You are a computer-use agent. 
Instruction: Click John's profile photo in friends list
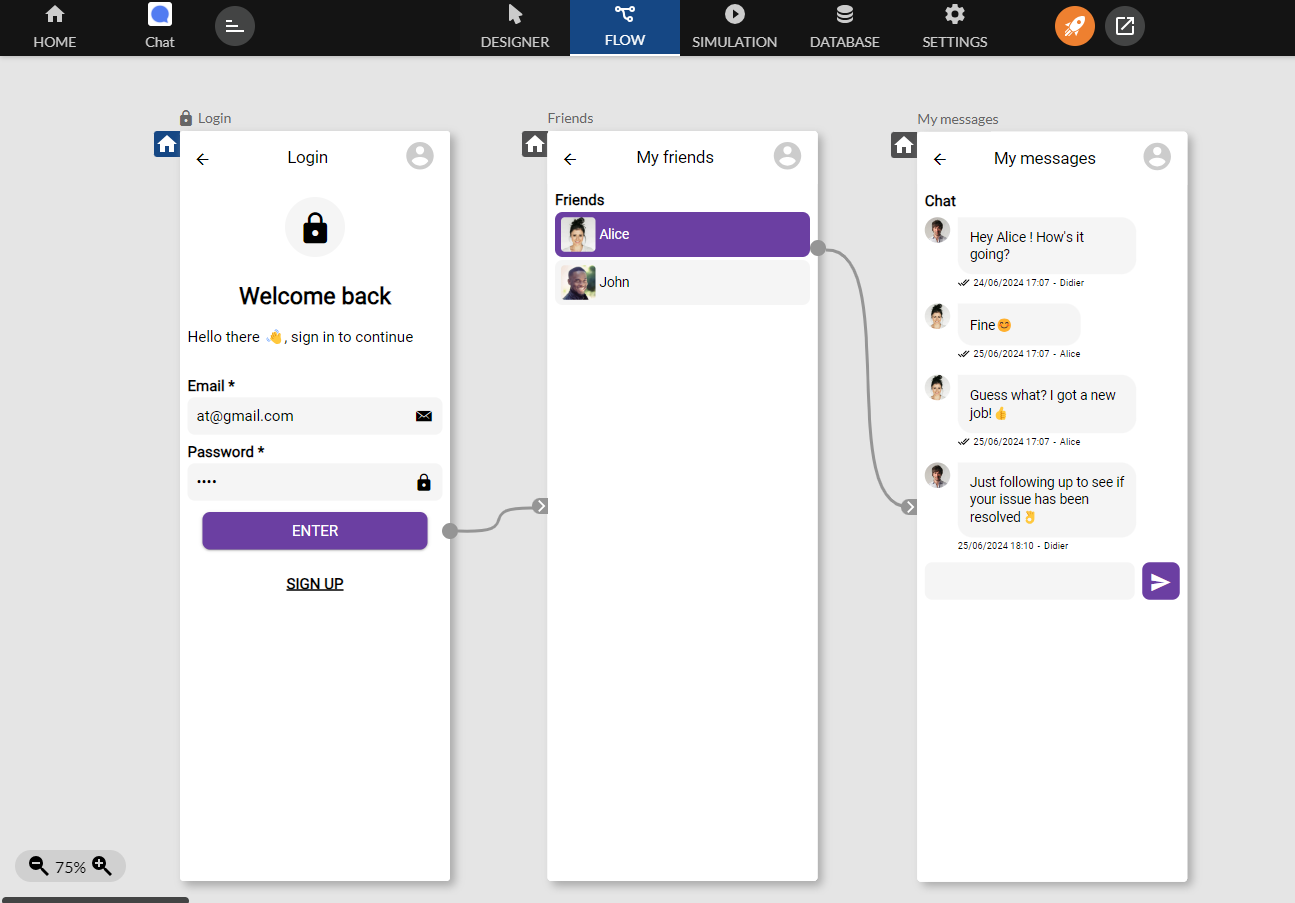[x=578, y=282]
